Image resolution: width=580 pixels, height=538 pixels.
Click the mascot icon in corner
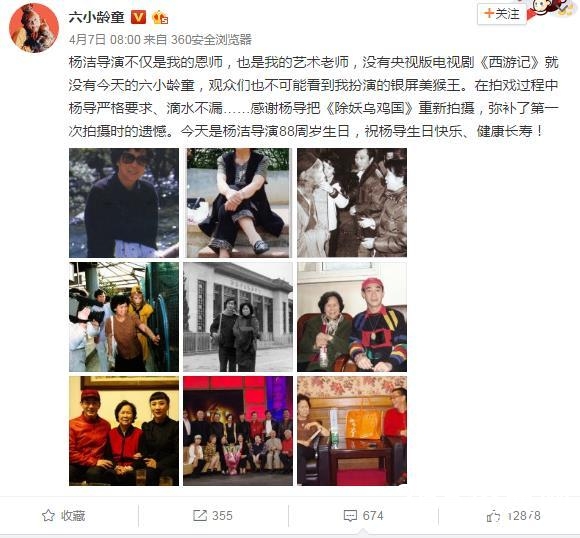click(553, 8)
